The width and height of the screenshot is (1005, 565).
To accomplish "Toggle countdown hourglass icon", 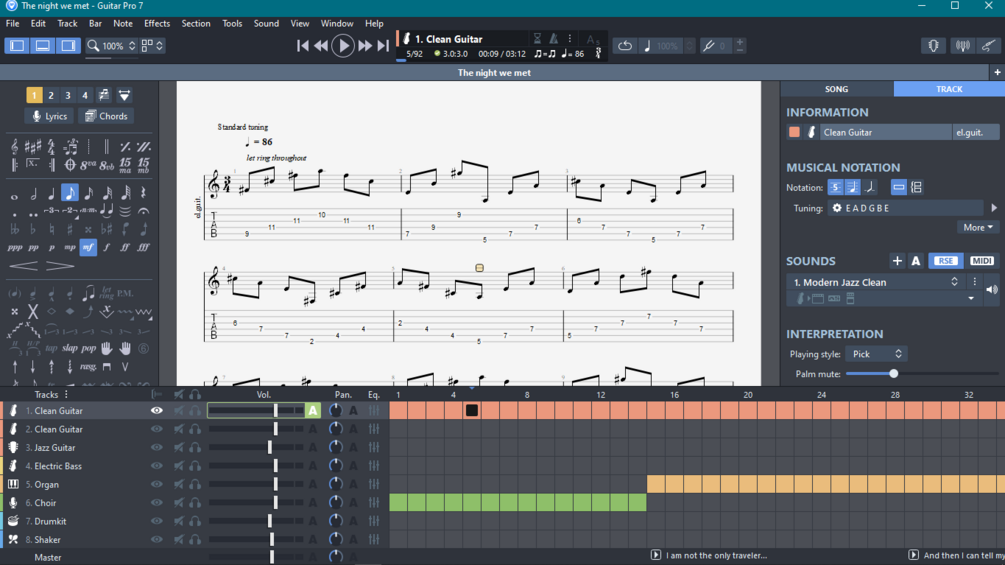I will coord(537,39).
